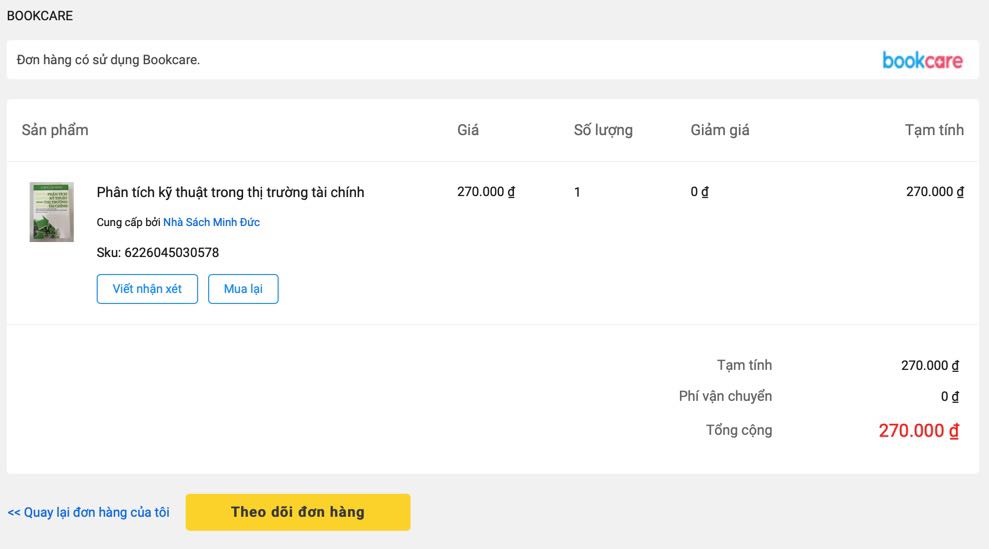The image size is (989, 549).
Task: Click the 'Phí vận chuyển' label
Action: point(725,396)
